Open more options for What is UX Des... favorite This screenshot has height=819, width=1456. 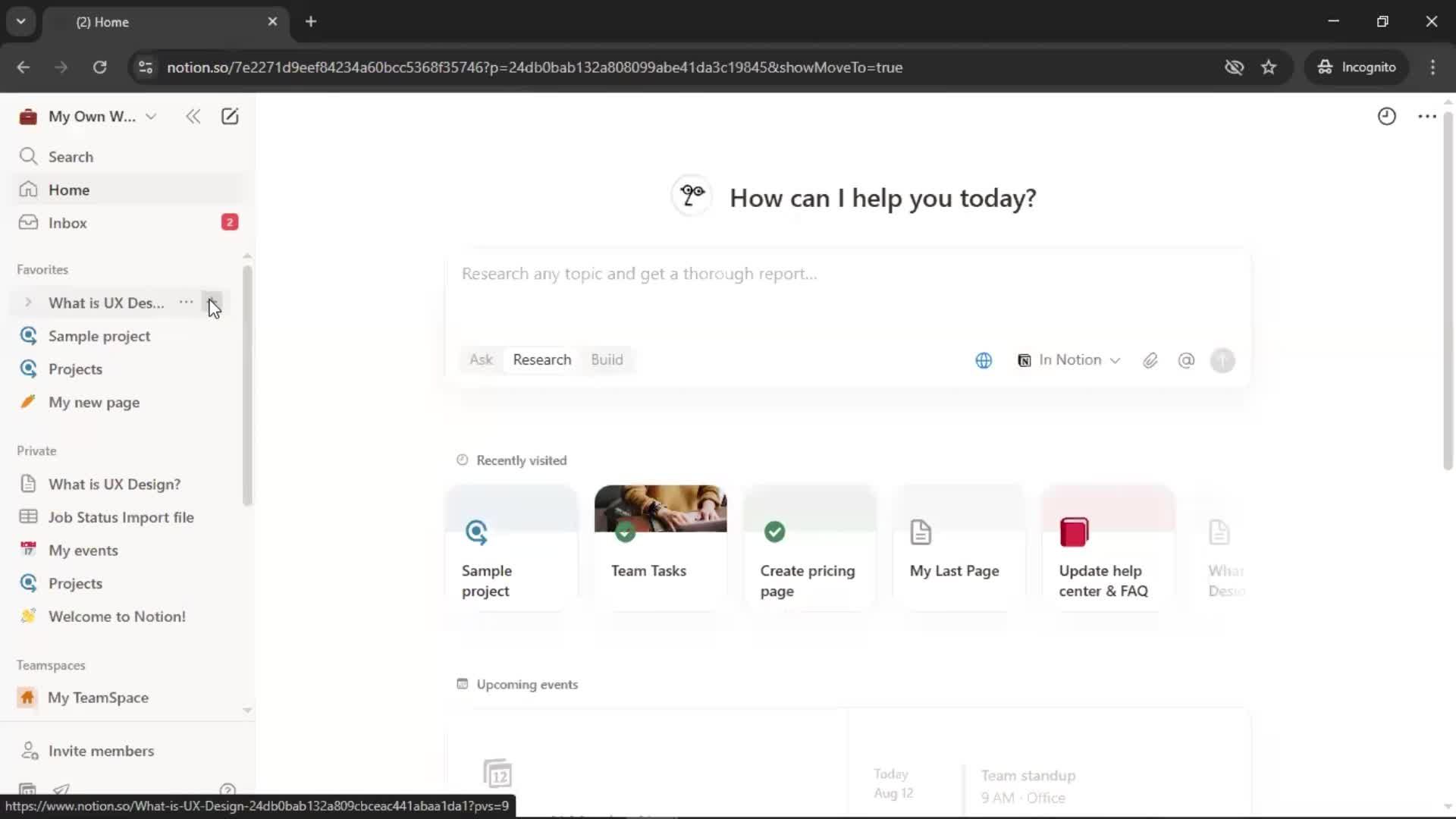(x=186, y=302)
